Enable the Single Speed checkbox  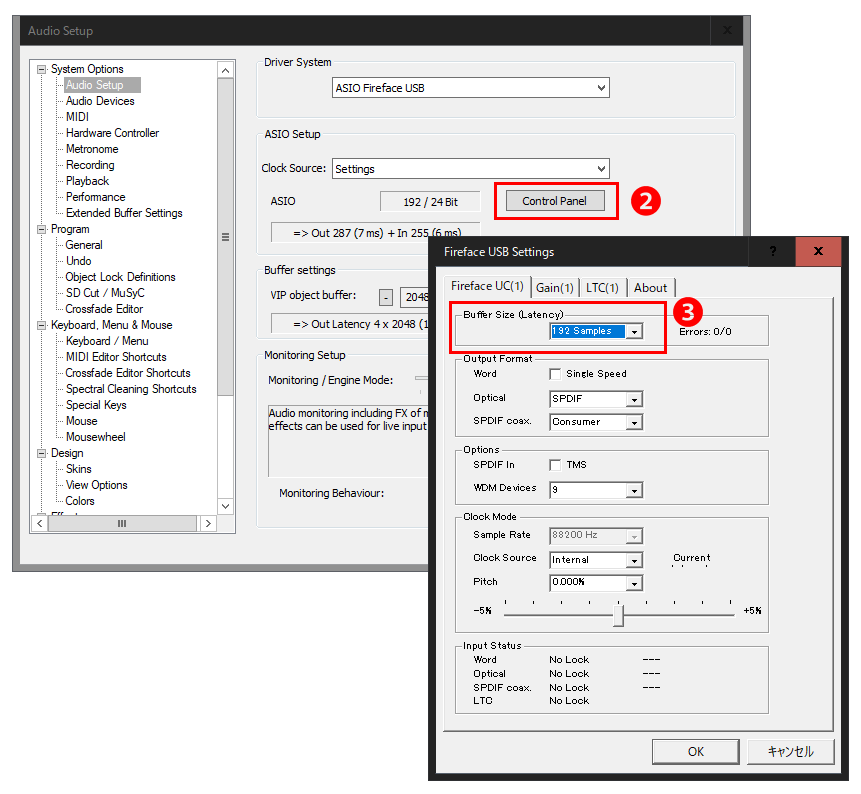556,374
